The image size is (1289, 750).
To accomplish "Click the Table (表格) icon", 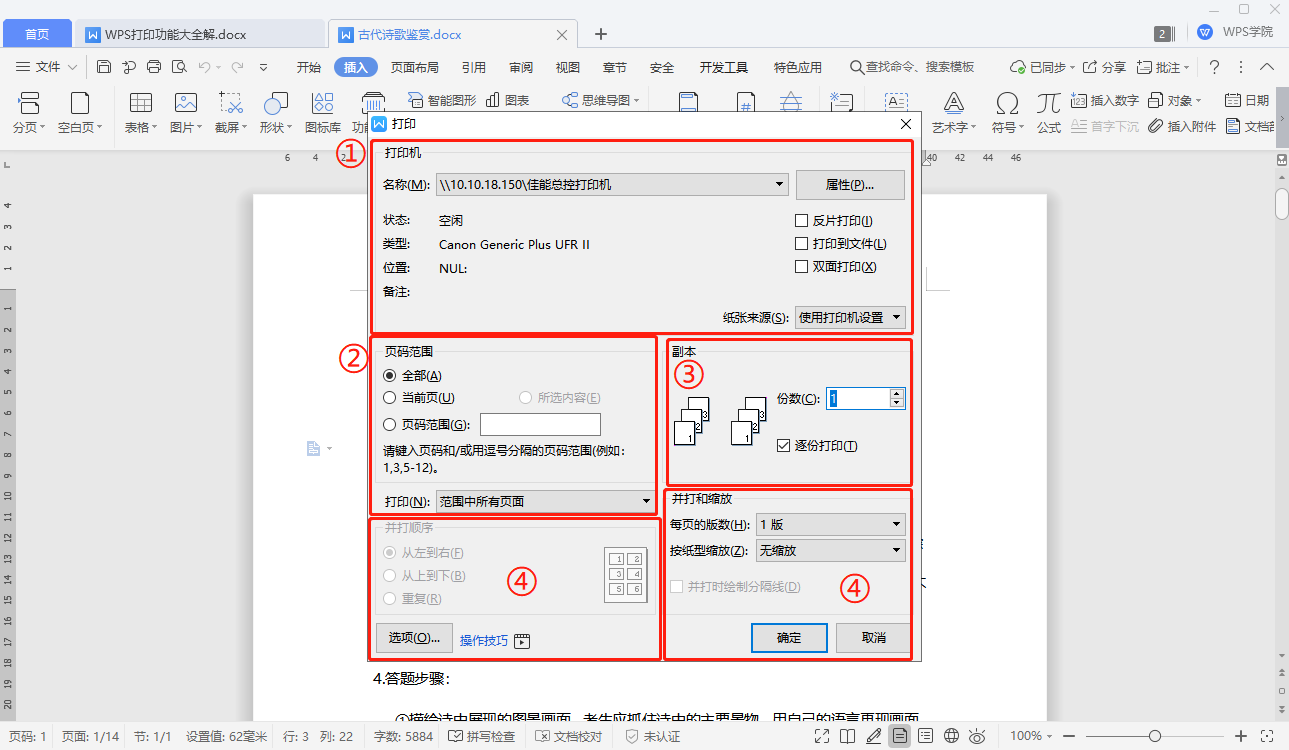I will 141,102.
